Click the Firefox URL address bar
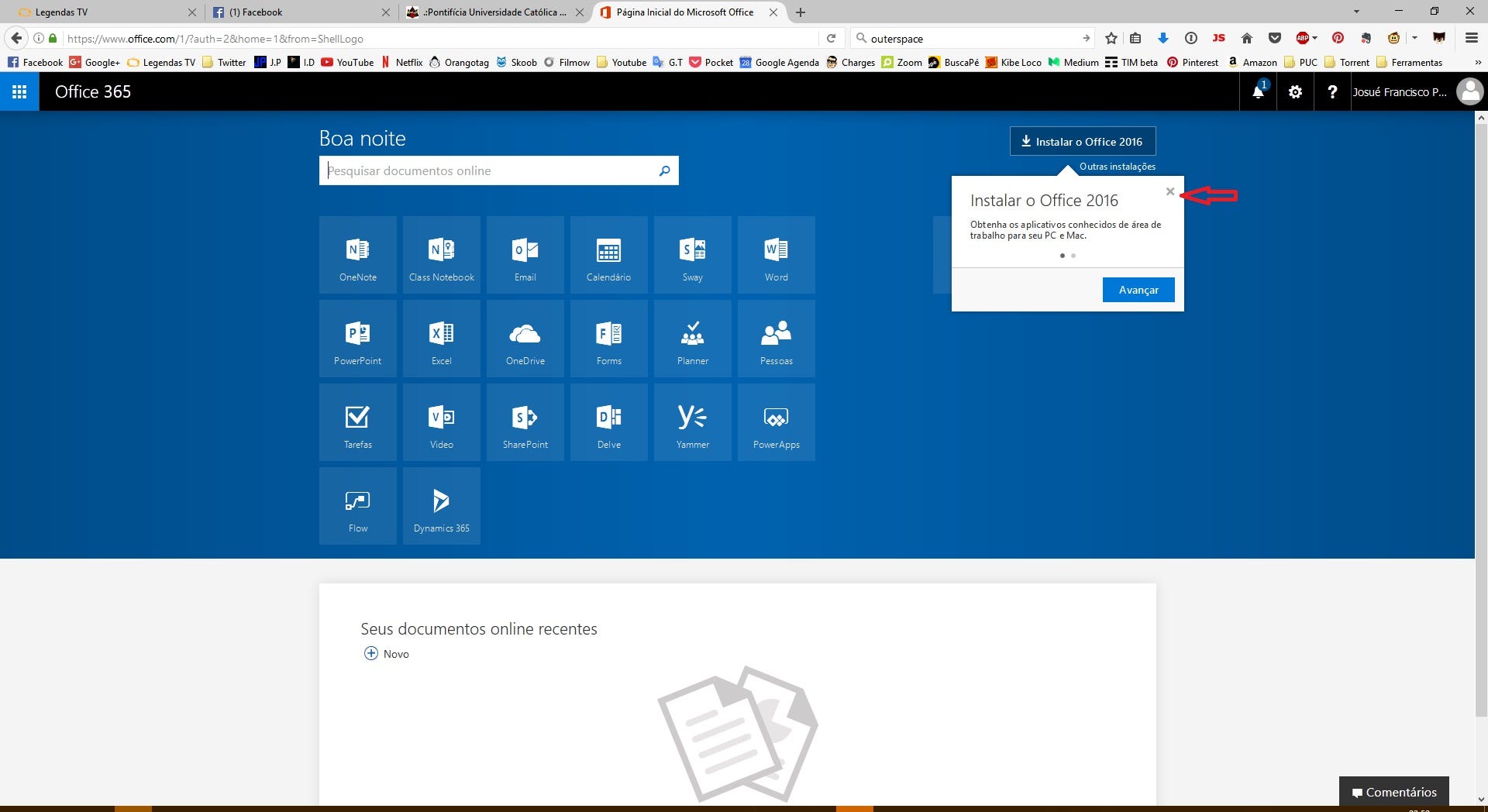 click(x=442, y=38)
